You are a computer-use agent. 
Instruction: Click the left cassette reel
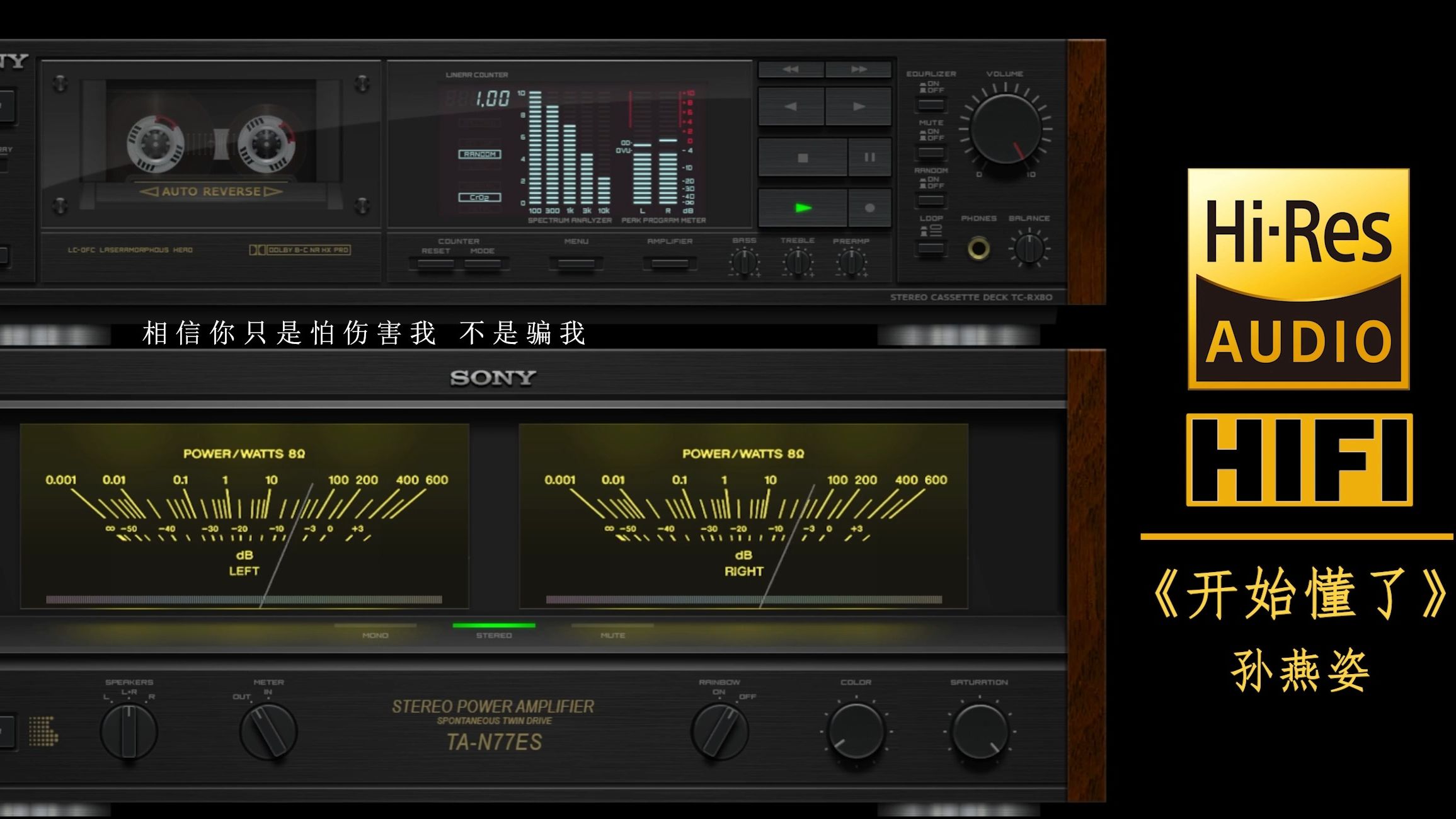tap(155, 144)
